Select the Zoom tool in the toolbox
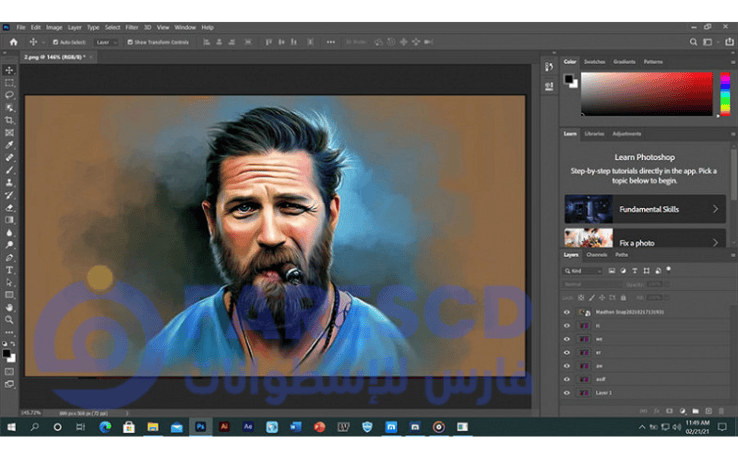 pyautogui.click(x=9, y=320)
